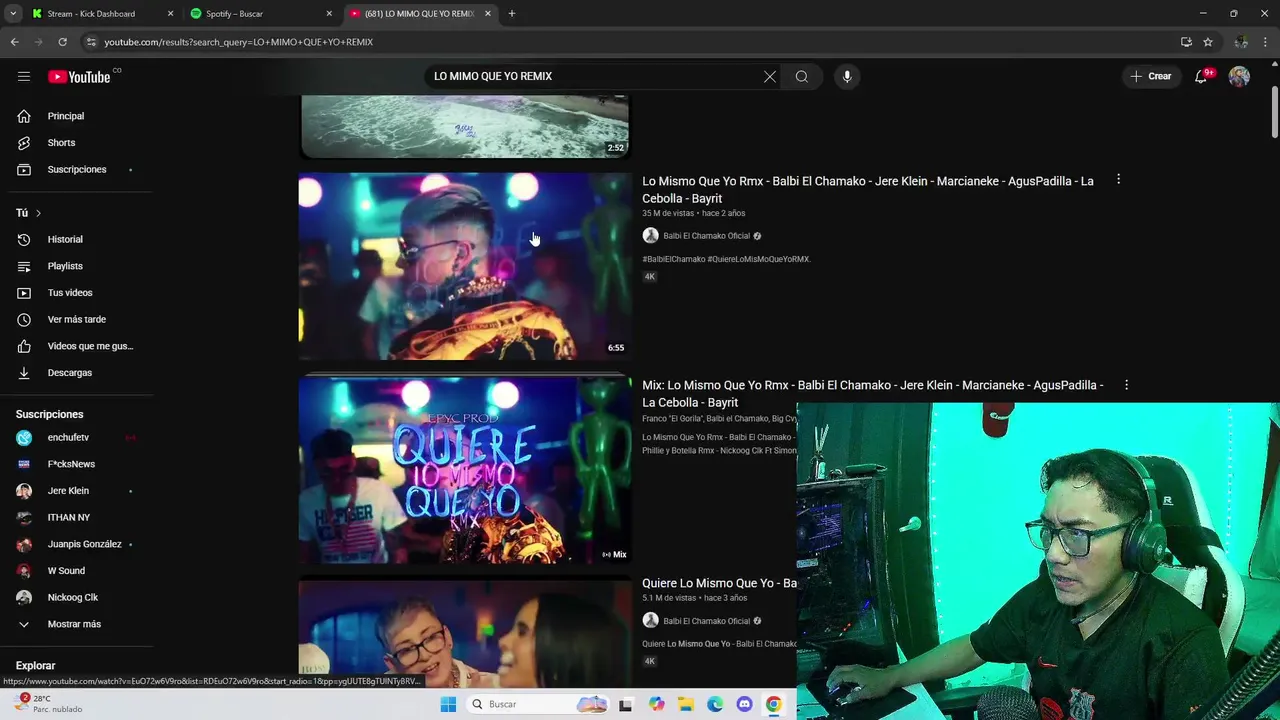The height and width of the screenshot is (720, 1280).
Task: Open File Explorer from taskbar
Action: 685,704
